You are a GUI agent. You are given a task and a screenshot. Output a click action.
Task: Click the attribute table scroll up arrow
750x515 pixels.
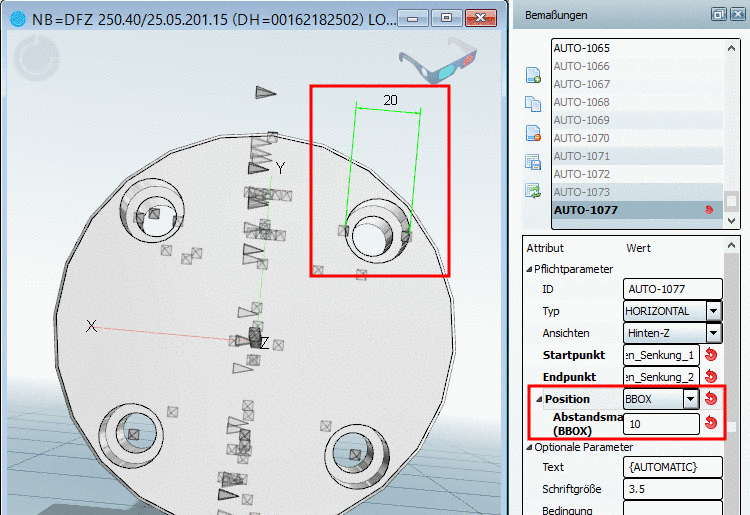(x=731, y=245)
